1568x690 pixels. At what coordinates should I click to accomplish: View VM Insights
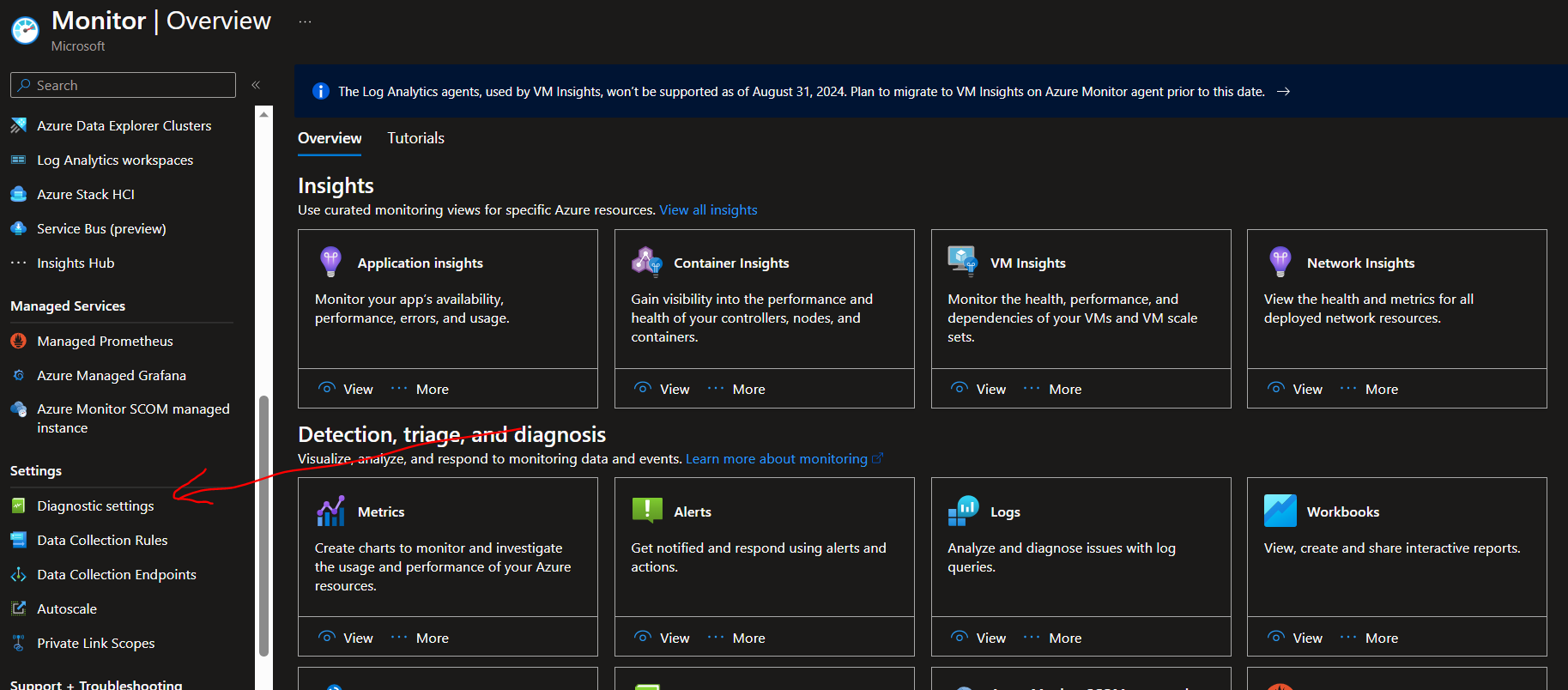click(979, 389)
